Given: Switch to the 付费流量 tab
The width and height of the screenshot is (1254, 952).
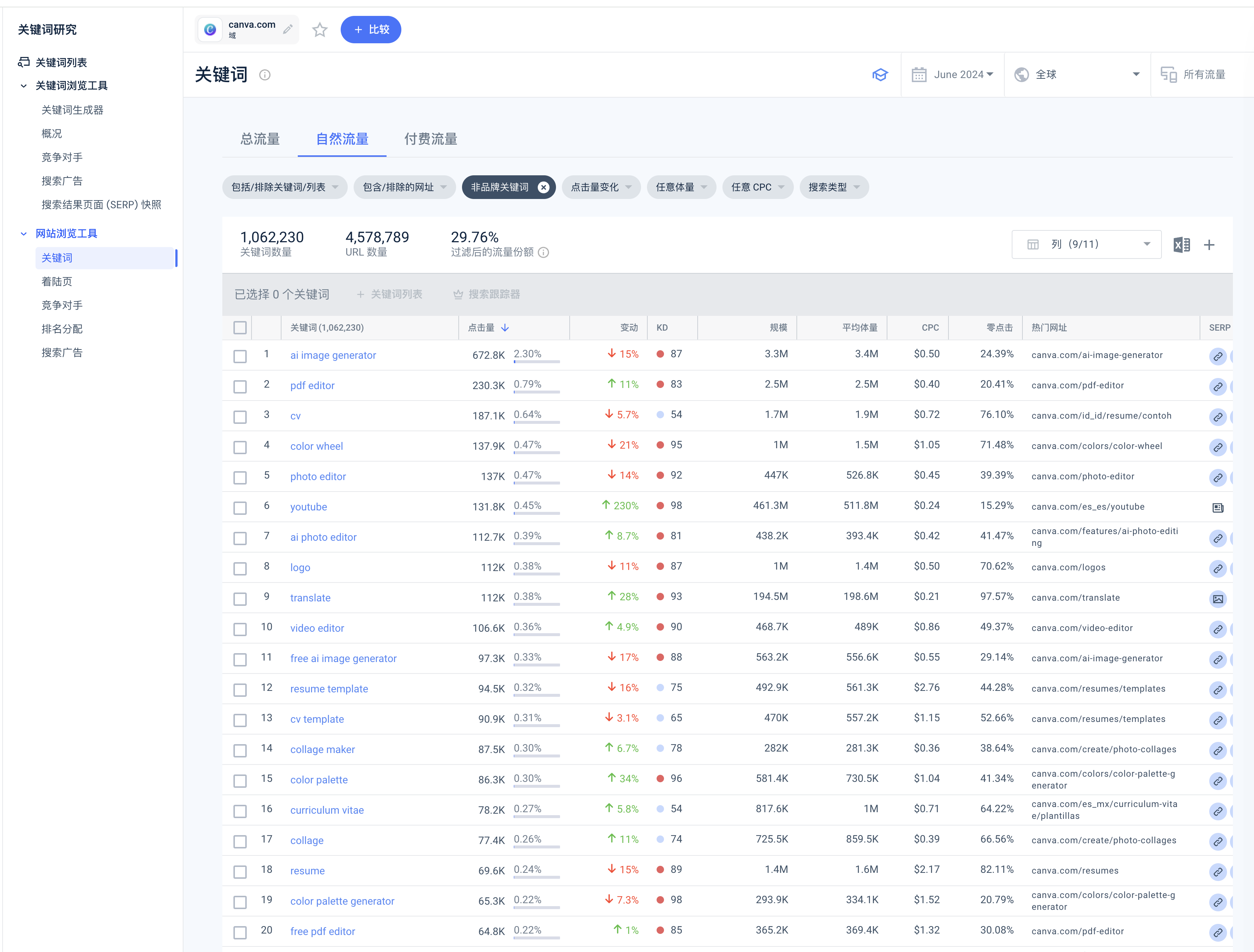Looking at the screenshot, I should 430,139.
